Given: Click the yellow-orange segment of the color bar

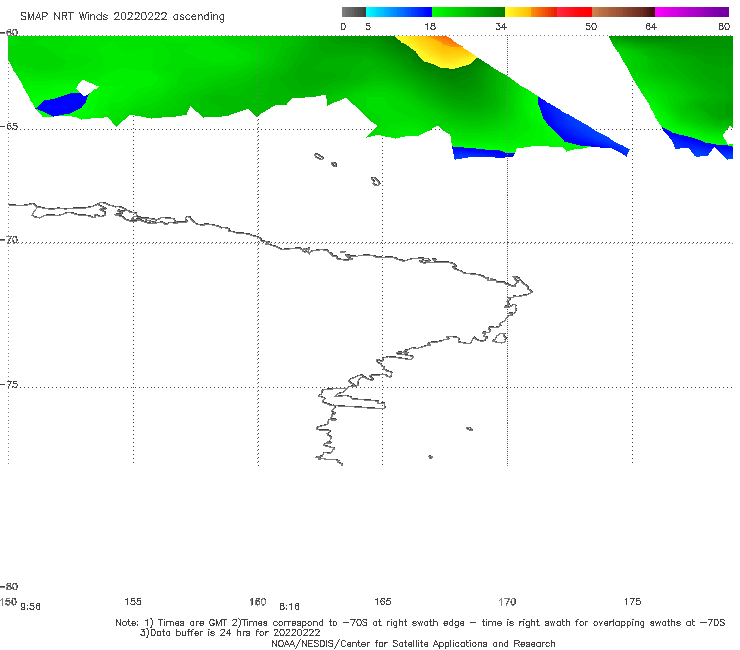Looking at the screenshot, I should pos(530,12).
